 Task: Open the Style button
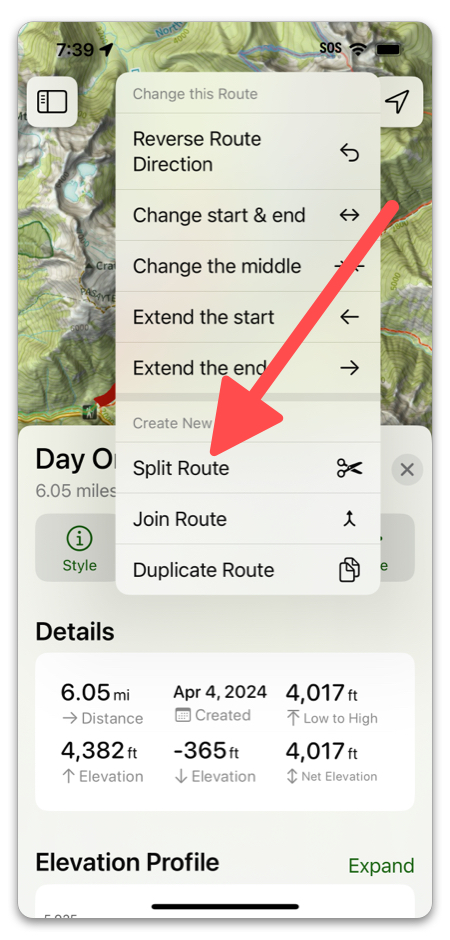[x=79, y=548]
